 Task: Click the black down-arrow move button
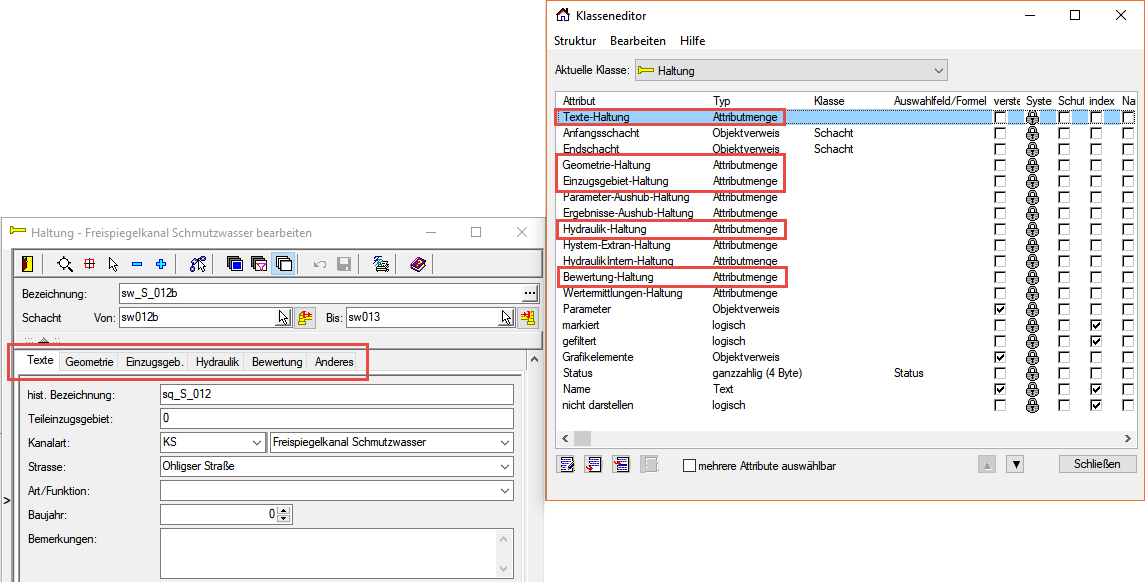(x=1015, y=464)
